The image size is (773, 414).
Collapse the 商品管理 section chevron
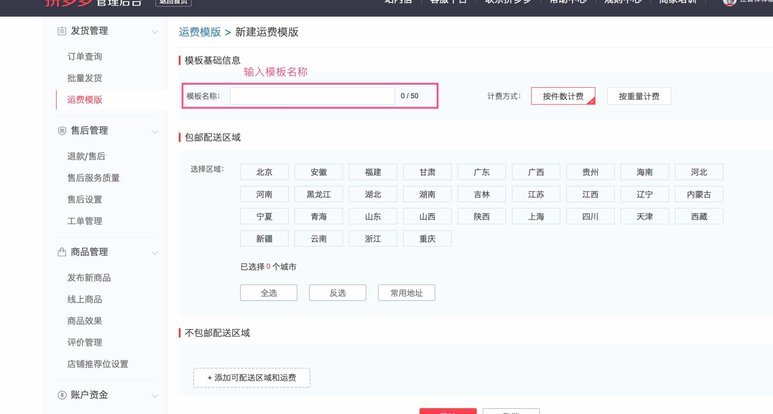coord(155,253)
